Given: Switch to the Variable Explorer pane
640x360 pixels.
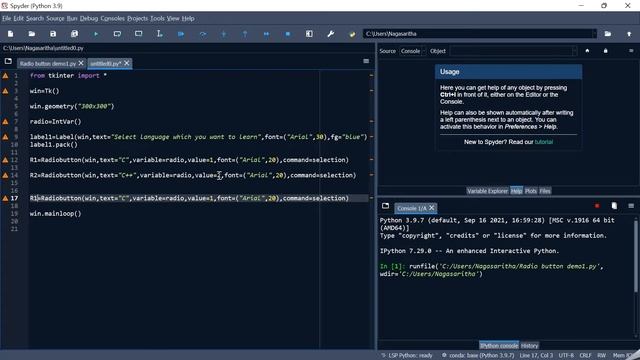Looking at the screenshot, I should point(487,191).
